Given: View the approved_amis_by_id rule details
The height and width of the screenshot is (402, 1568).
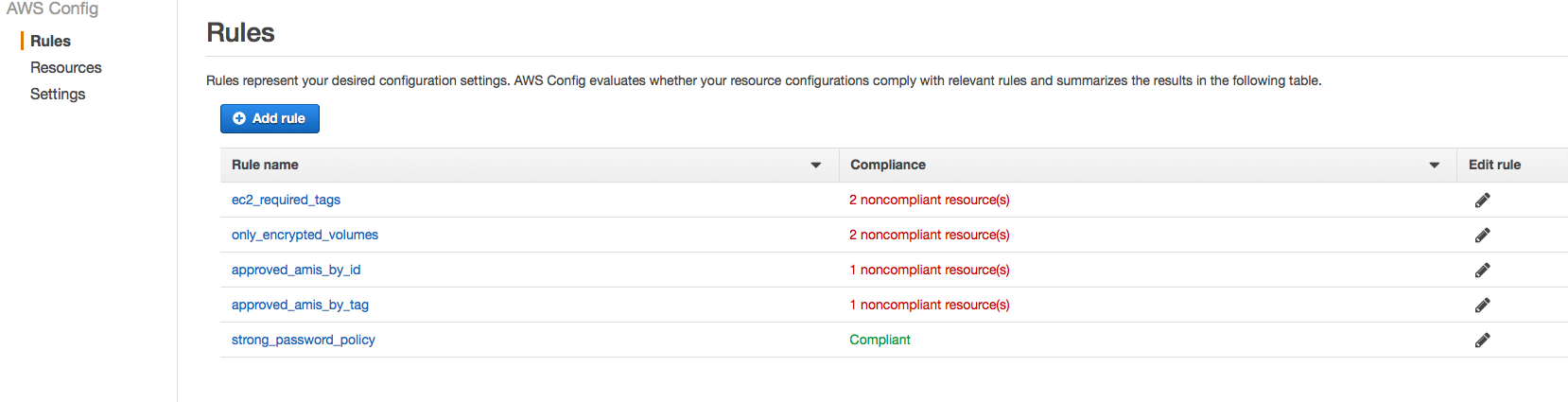Looking at the screenshot, I should coord(296,270).
